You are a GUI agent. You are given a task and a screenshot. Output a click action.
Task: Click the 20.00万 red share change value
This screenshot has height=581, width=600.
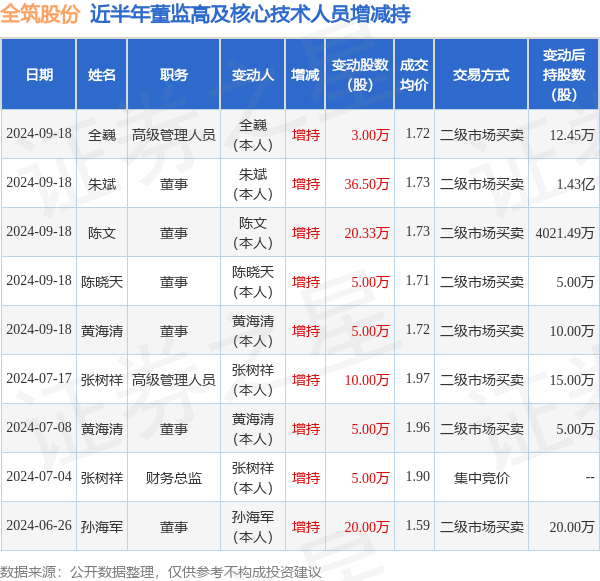tap(367, 527)
